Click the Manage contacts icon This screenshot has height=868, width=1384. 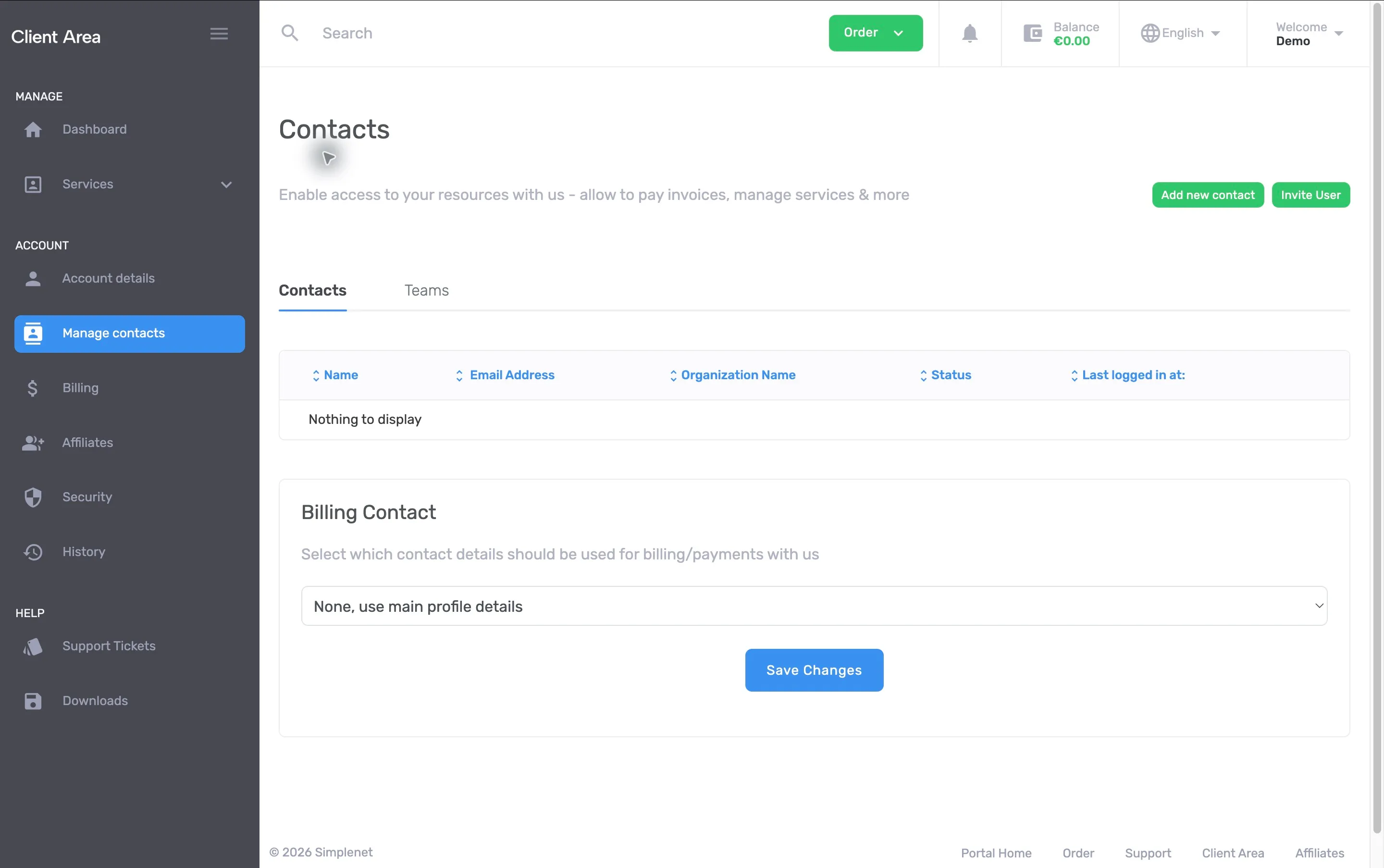[x=33, y=334]
